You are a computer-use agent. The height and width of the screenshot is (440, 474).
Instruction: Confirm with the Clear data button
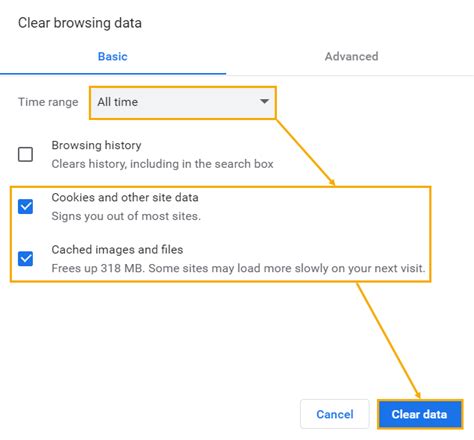[x=420, y=414]
